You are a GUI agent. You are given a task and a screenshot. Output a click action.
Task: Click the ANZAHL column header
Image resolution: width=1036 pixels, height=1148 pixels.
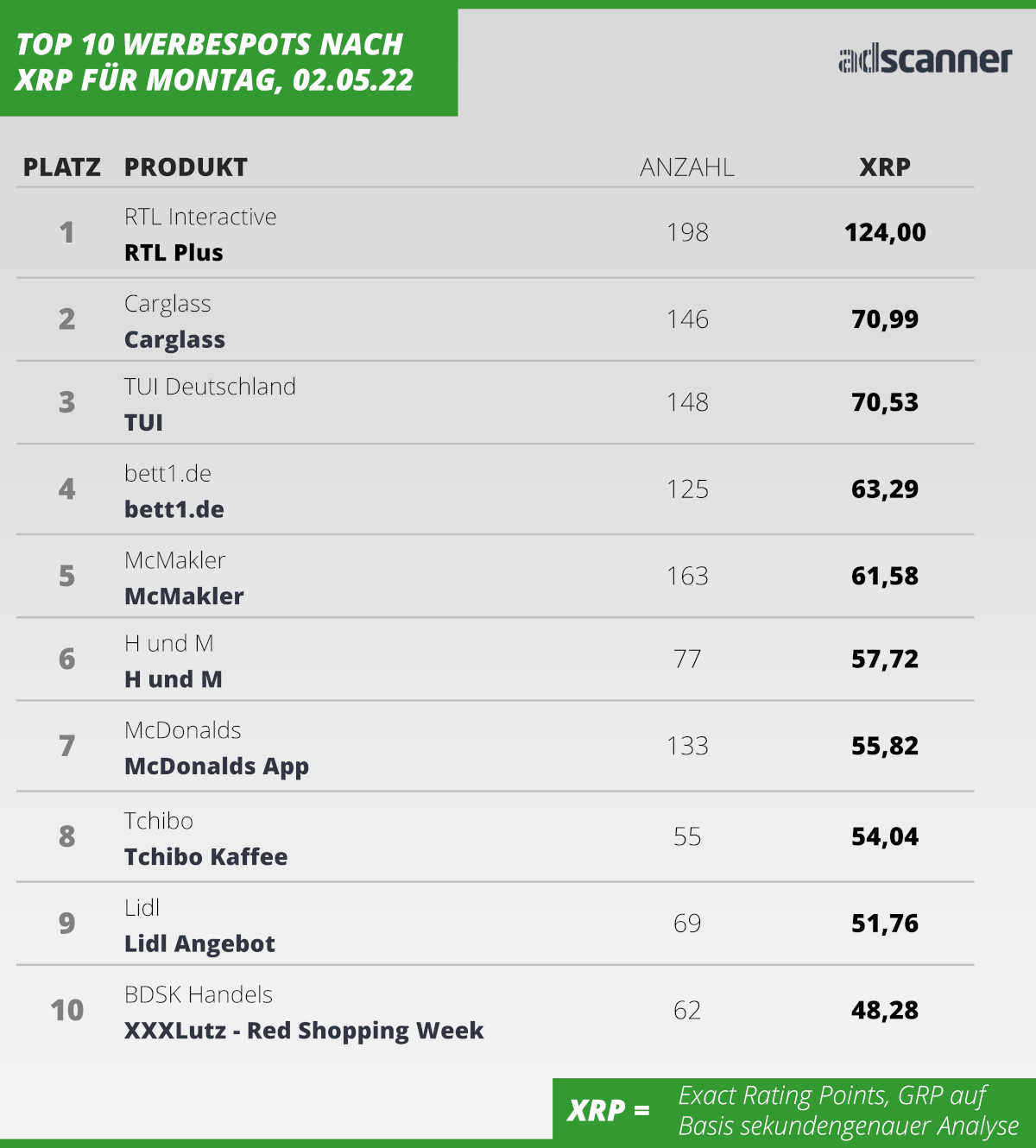coord(687,167)
